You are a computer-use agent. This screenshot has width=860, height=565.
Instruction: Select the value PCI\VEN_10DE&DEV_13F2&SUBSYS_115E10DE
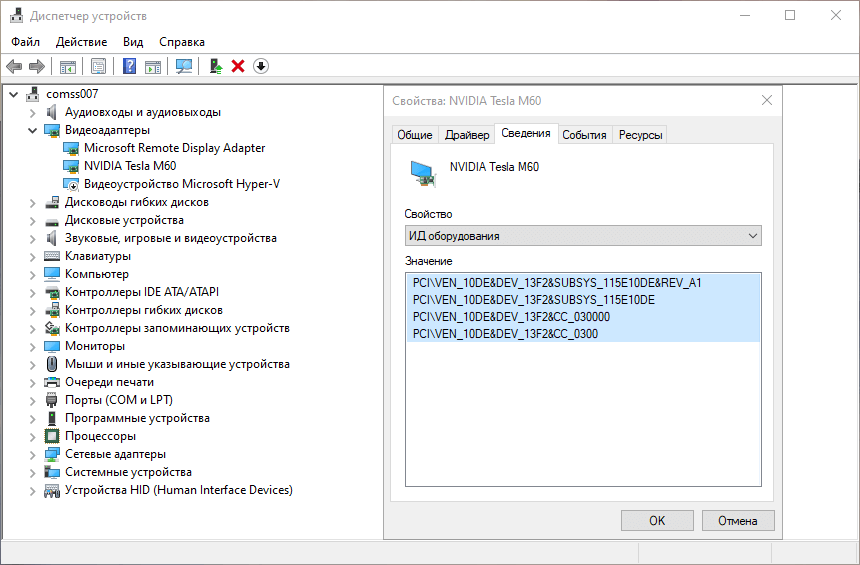(x=534, y=300)
